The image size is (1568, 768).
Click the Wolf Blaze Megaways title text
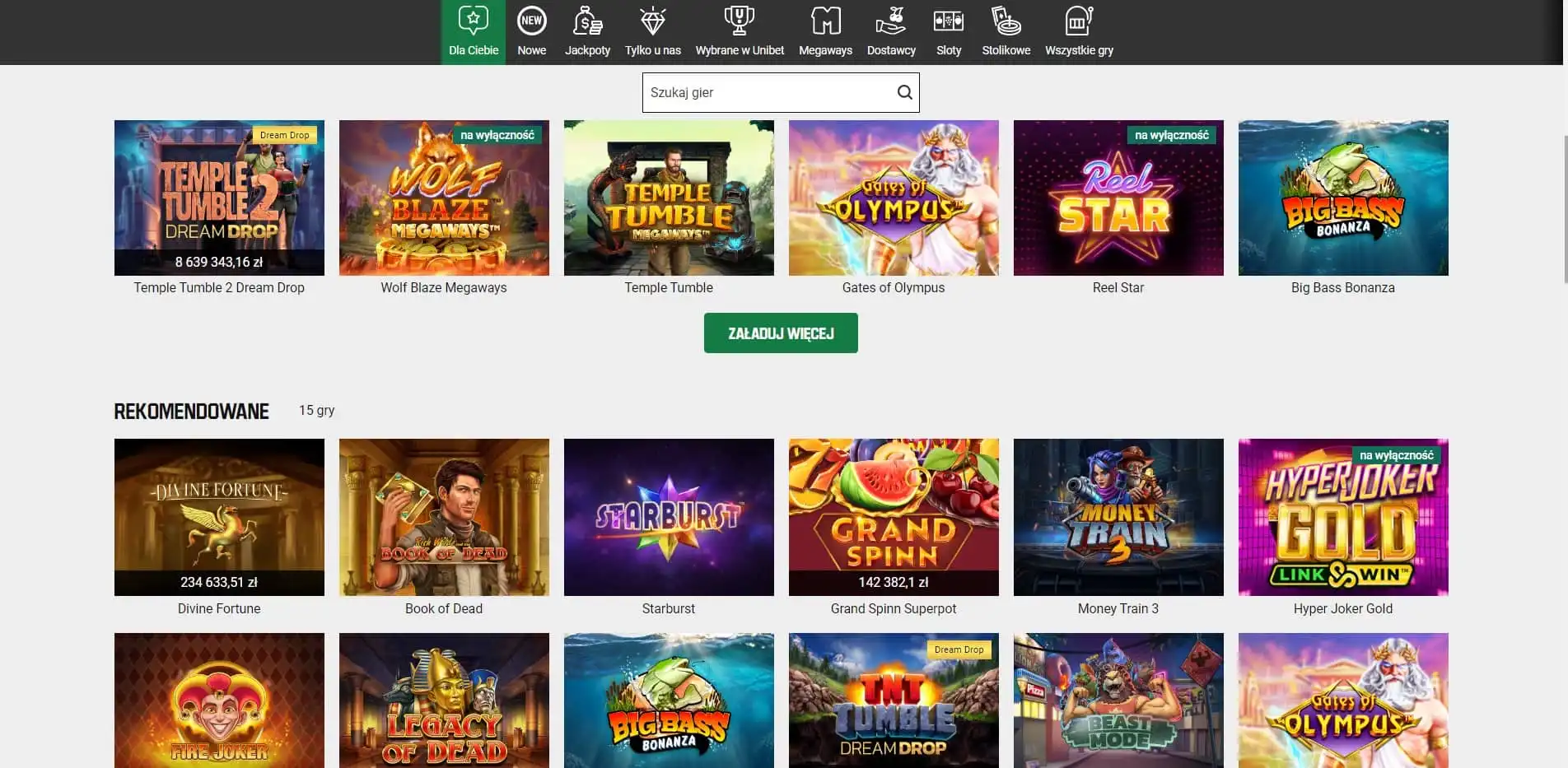444,287
